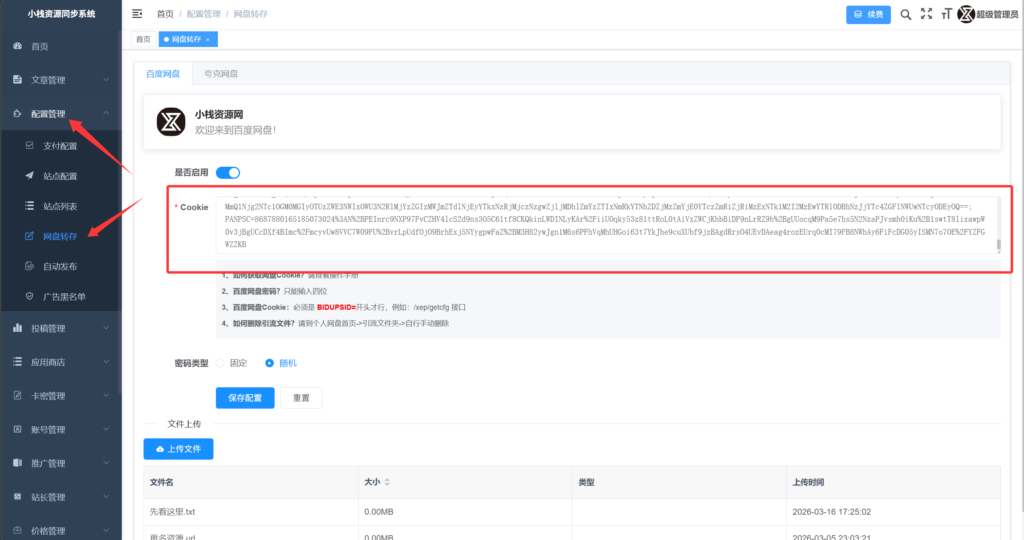Expand the 文章管理 sidebar menu
The width and height of the screenshot is (1024, 540).
pos(60,80)
